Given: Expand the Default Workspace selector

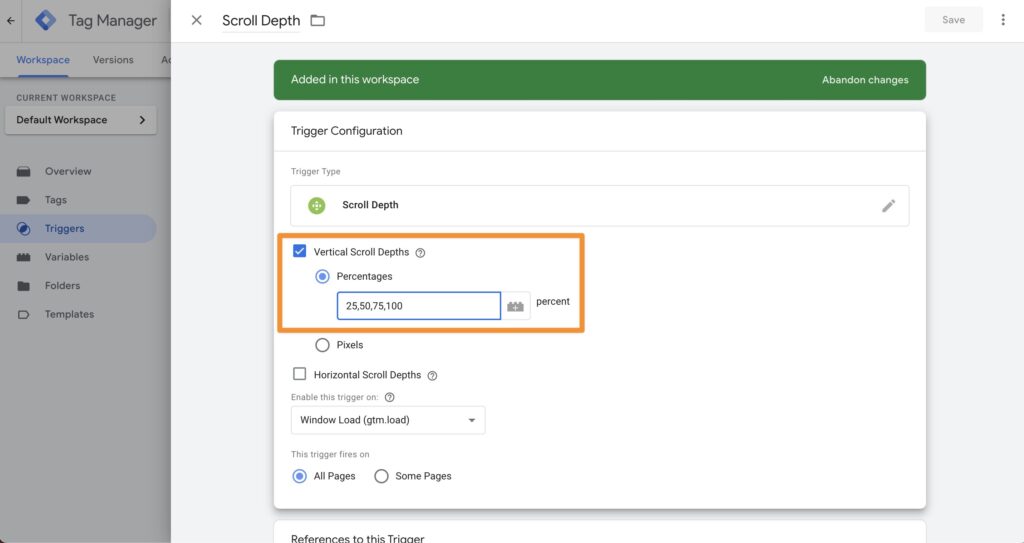Looking at the screenshot, I should coord(80,120).
